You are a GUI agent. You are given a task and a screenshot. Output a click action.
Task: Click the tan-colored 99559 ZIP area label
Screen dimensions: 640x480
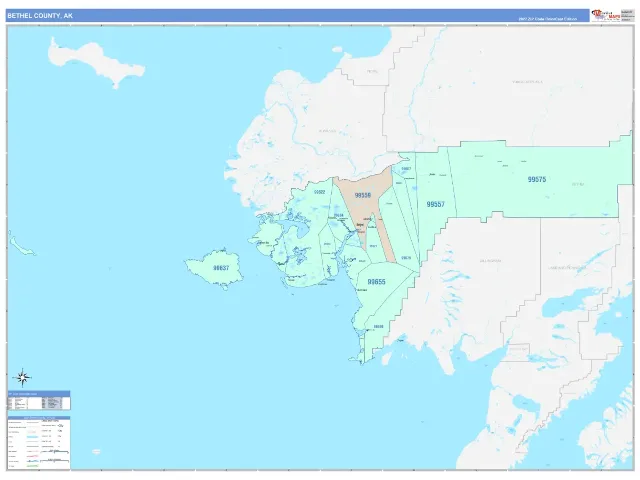tap(362, 196)
